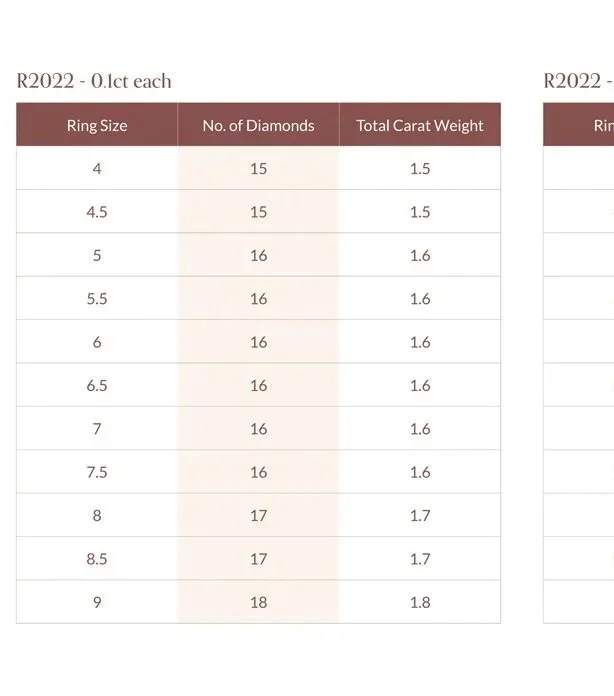The height and width of the screenshot is (696, 614).
Task: Click the 1.8 total carat weight cell
Action: tap(420, 602)
